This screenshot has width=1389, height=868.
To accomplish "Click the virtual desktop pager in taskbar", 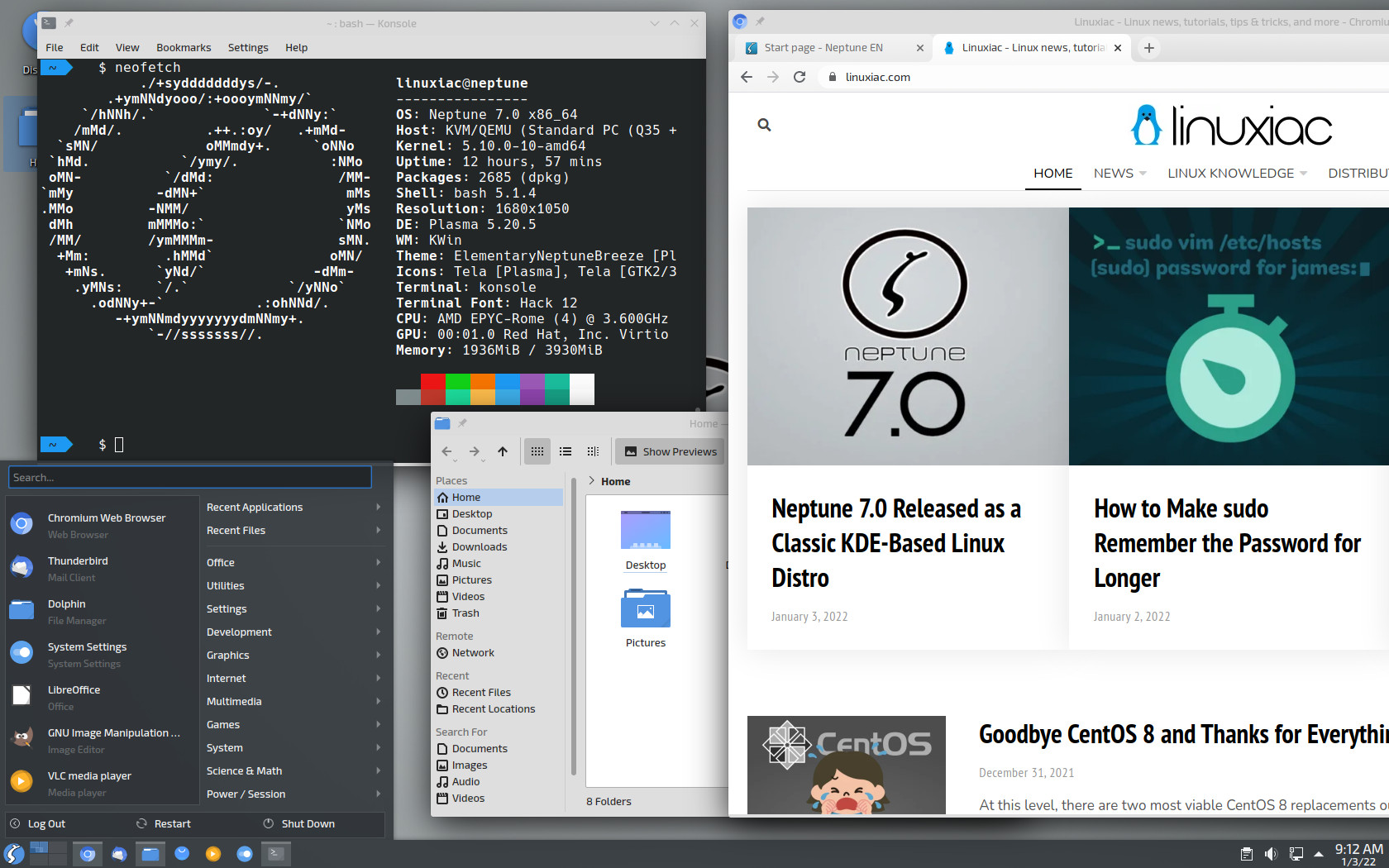I will (47, 854).
